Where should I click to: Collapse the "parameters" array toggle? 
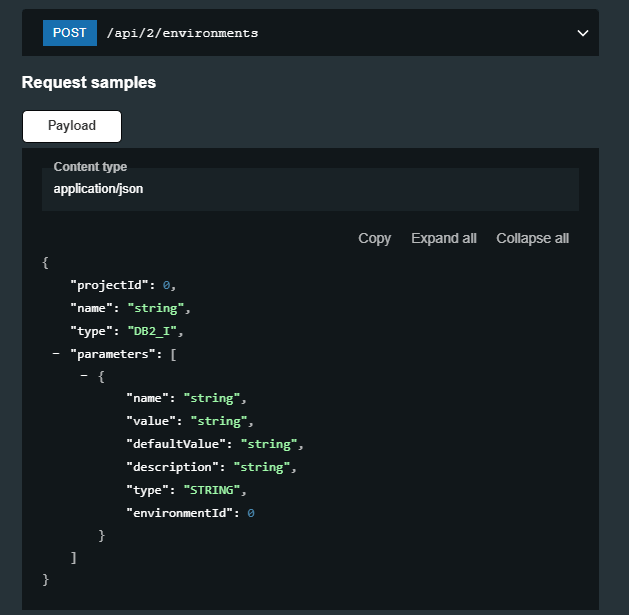tap(57, 354)
